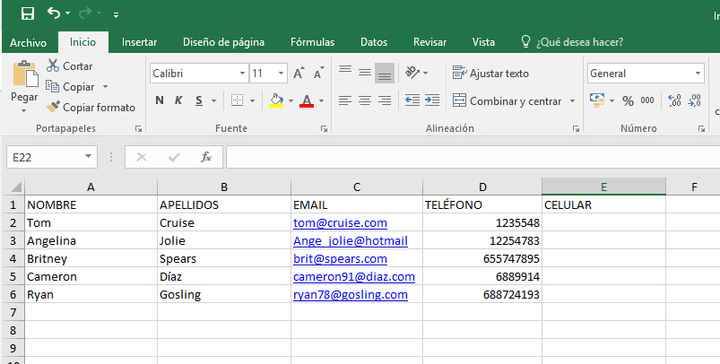Click the text orientation icon

pos(412,73)
